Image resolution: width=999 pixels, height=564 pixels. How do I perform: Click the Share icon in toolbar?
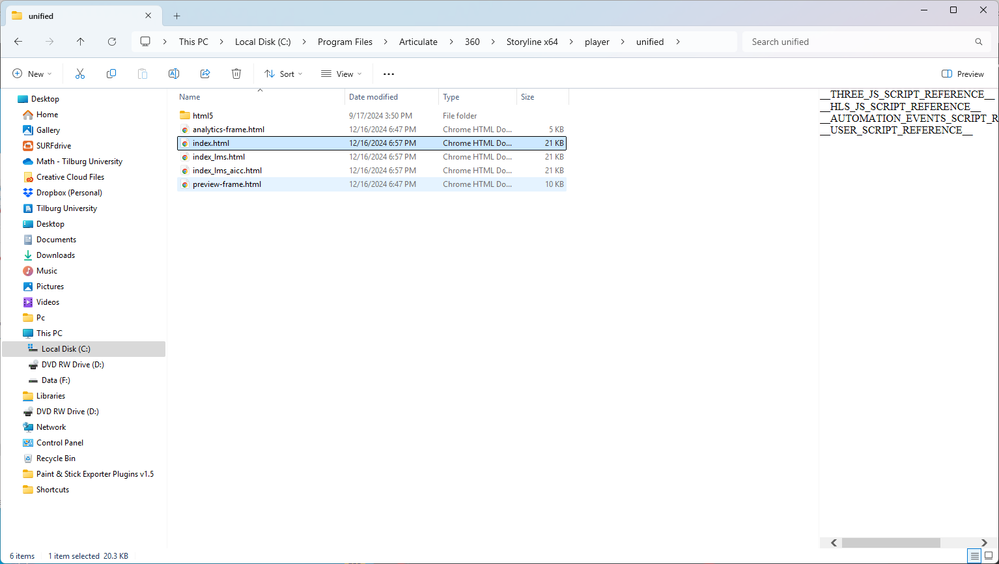(x=205, y=74)
